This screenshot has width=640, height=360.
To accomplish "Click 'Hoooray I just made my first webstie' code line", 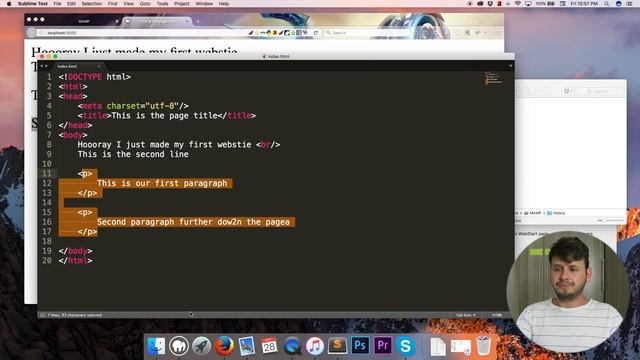I will point(179,144).
